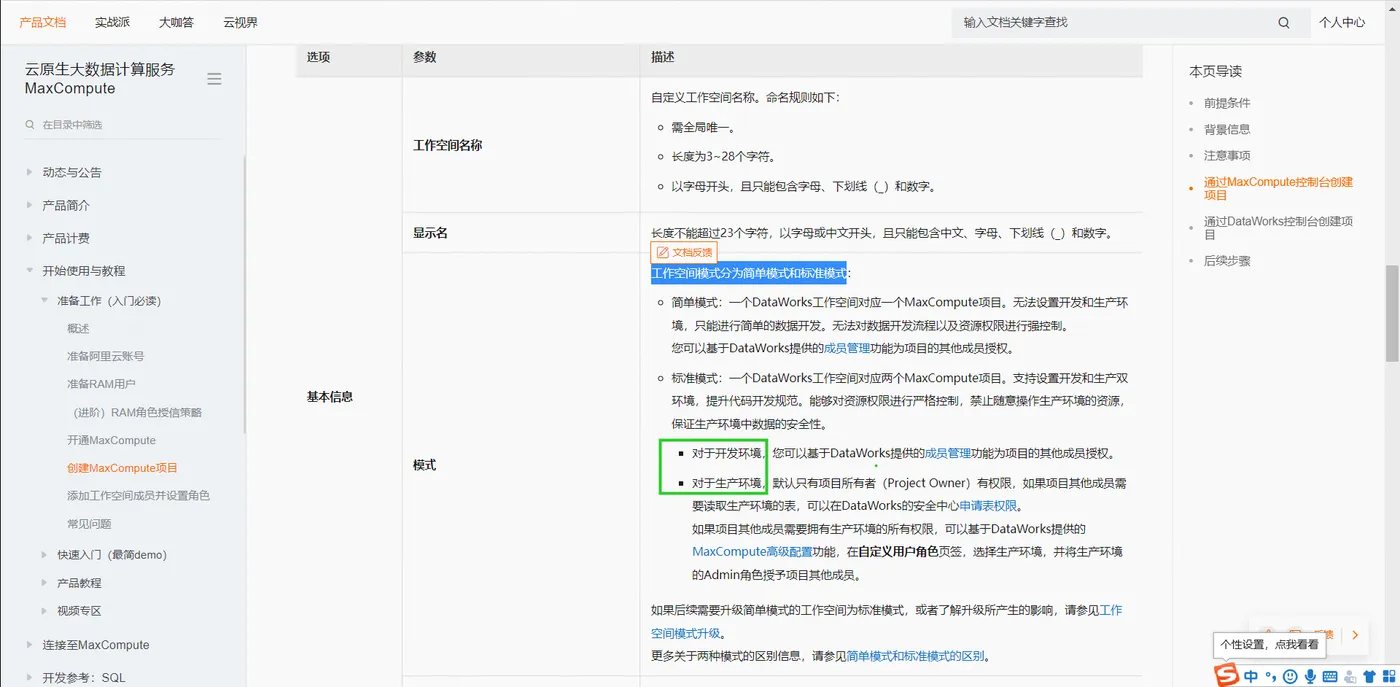Open the Sogou input method S logo
1400x687 pixels.
(x=1226, y=676)
